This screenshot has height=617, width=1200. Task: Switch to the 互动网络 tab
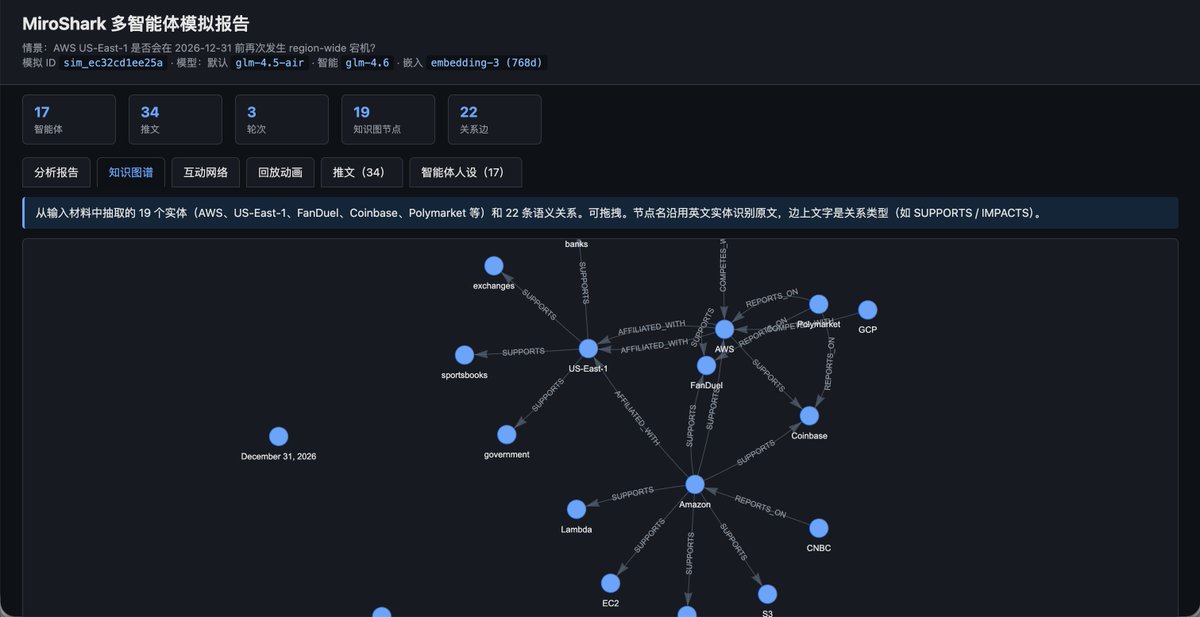click(206, 172)
